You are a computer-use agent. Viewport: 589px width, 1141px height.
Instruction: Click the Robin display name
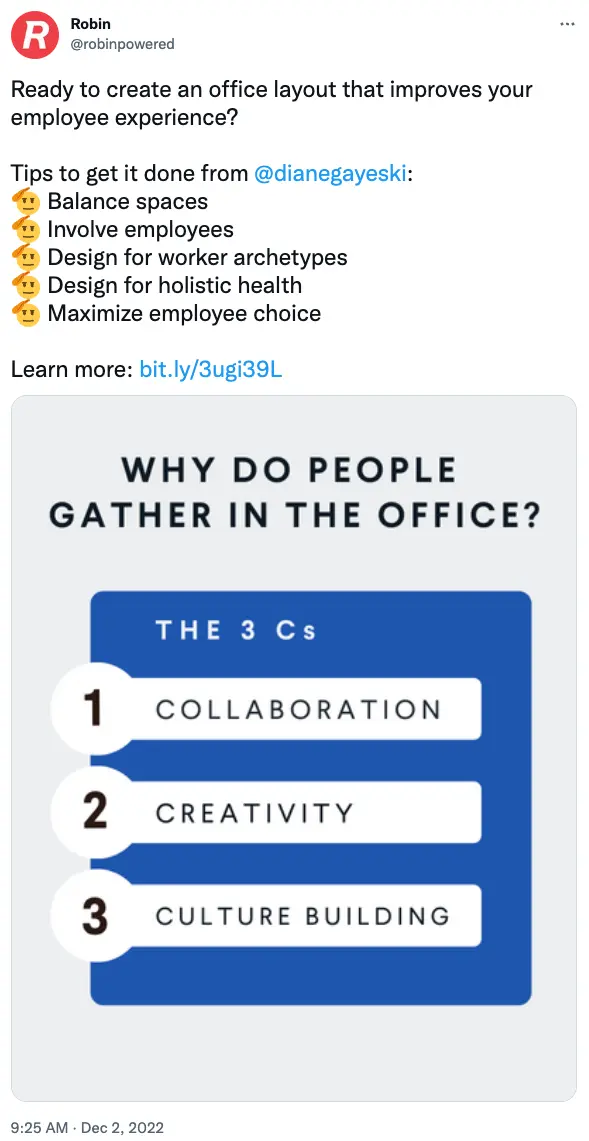coord(90,23)
